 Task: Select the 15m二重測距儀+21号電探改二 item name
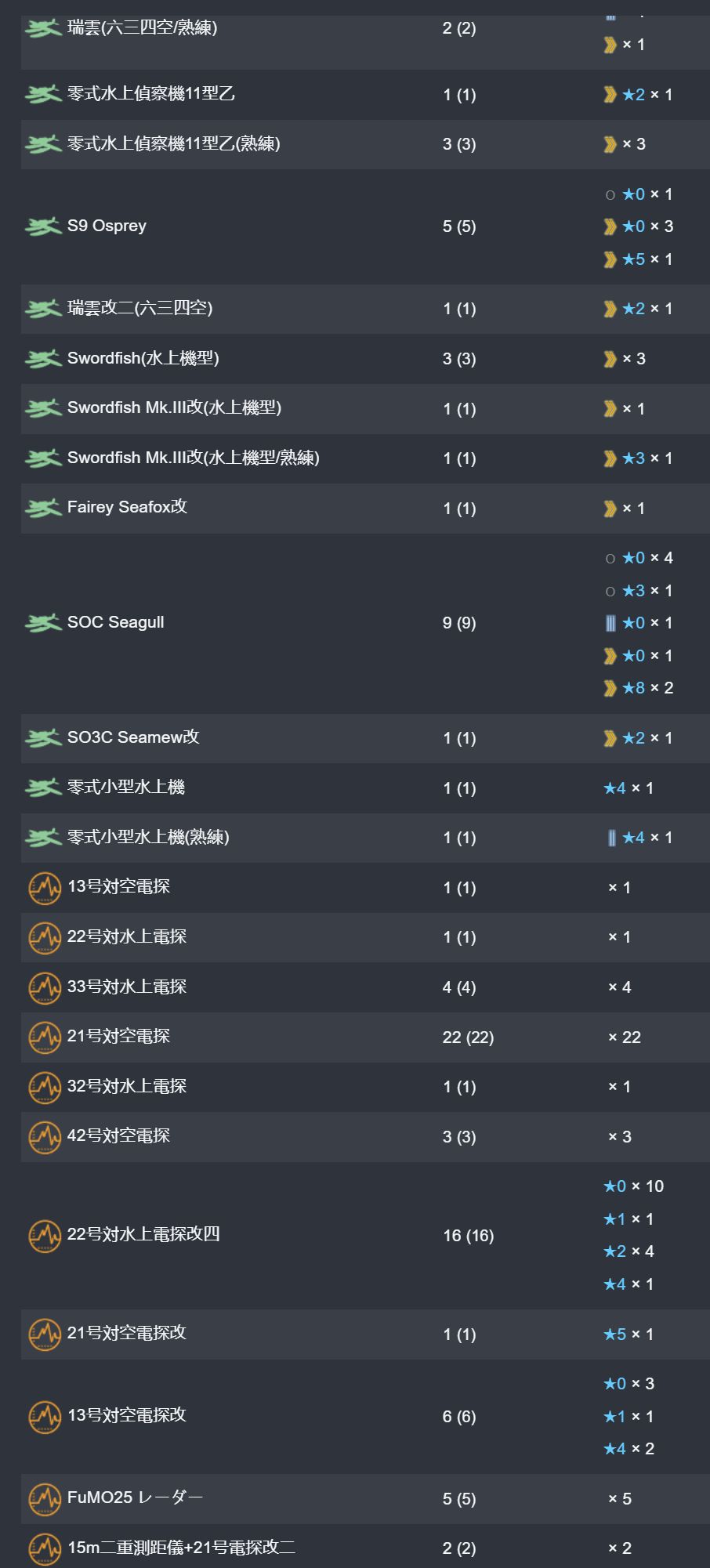point(182,1548)
